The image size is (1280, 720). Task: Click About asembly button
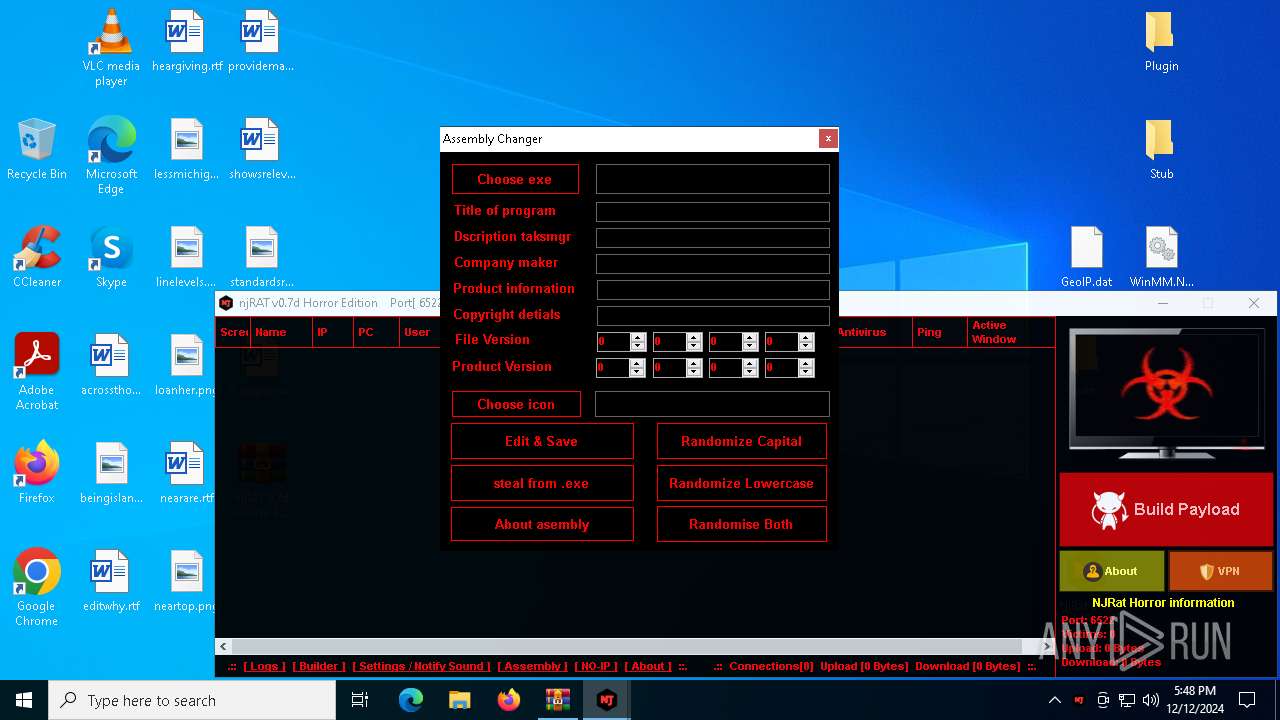542,524
